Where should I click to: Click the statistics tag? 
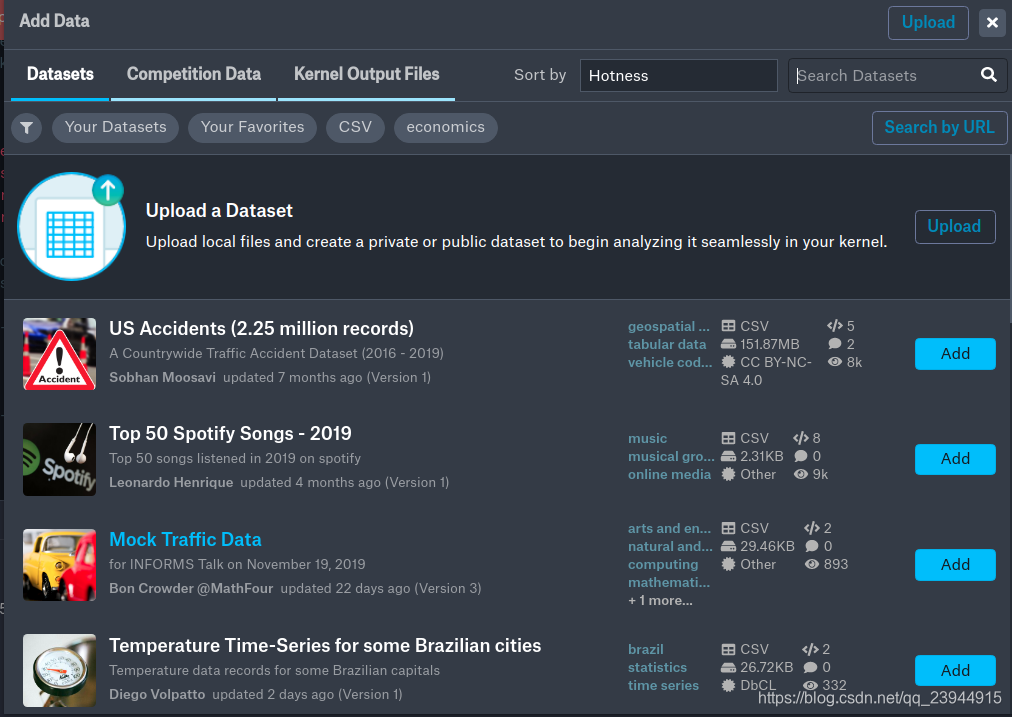[657, 667]
